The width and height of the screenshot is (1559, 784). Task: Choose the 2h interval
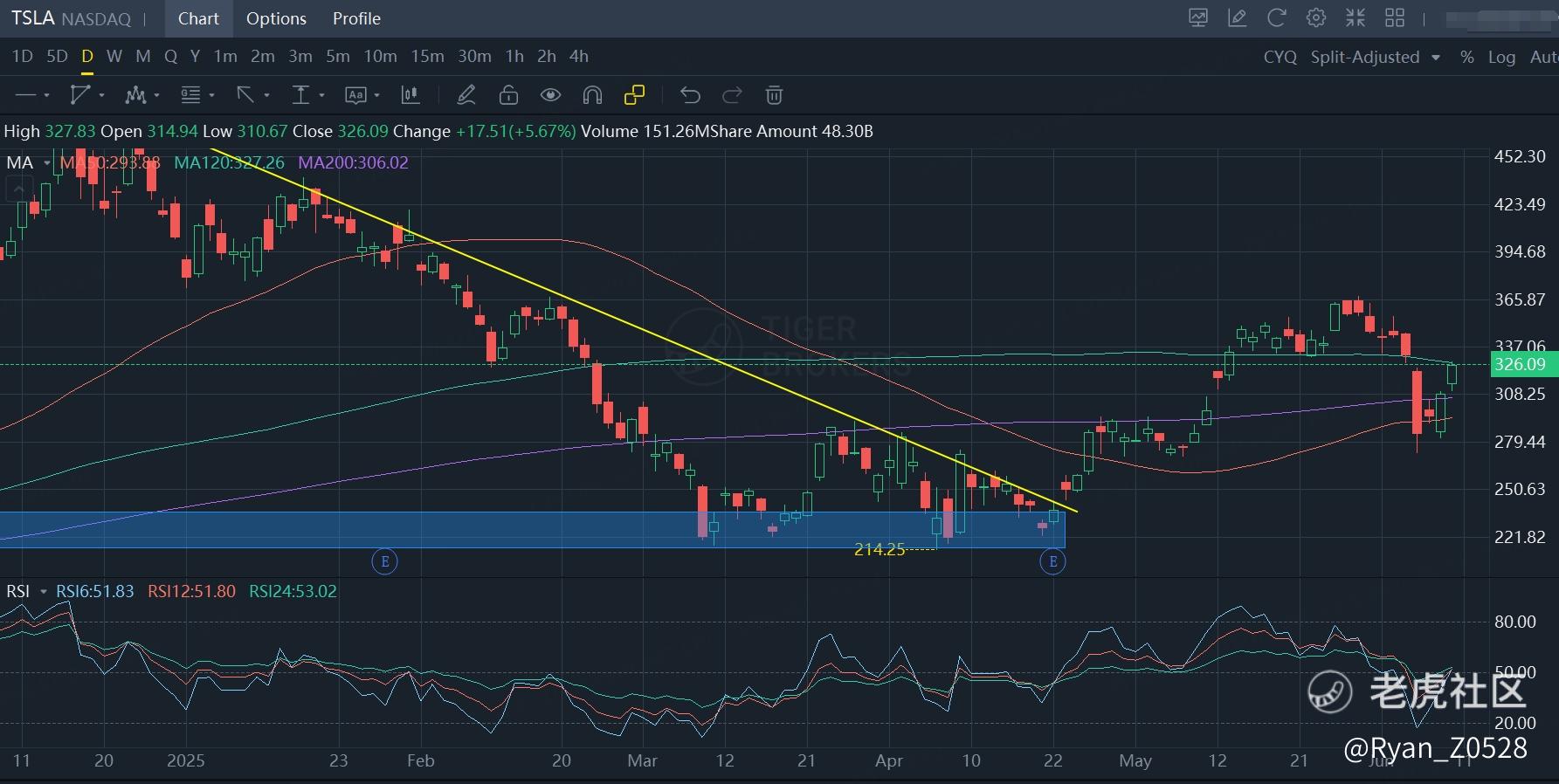(547, 57)
